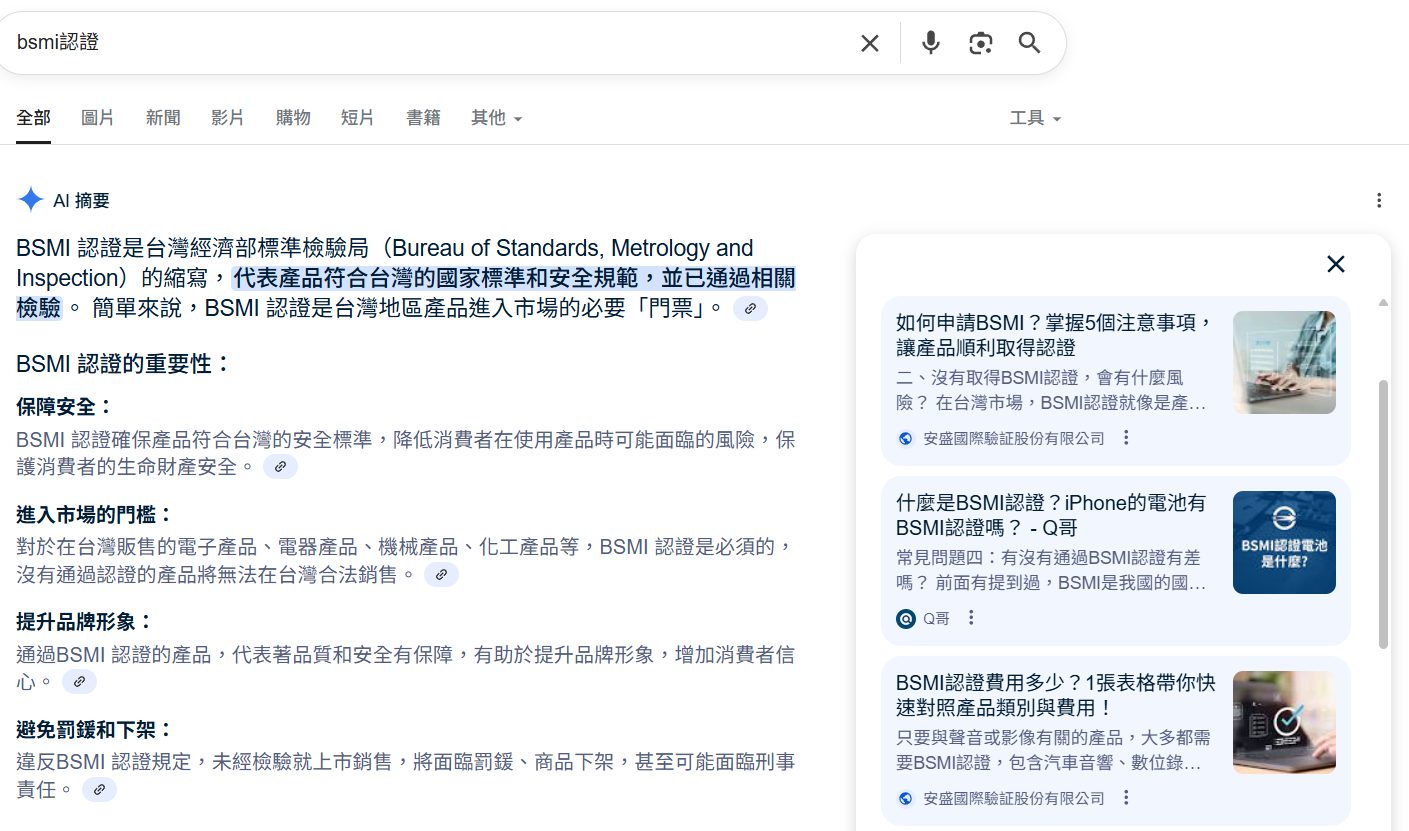This screenshot has height=831, width=1409.
Task: Open article 如何申請BSMI？掌握5個注意事項
Action: click(x=1055, y=335)
